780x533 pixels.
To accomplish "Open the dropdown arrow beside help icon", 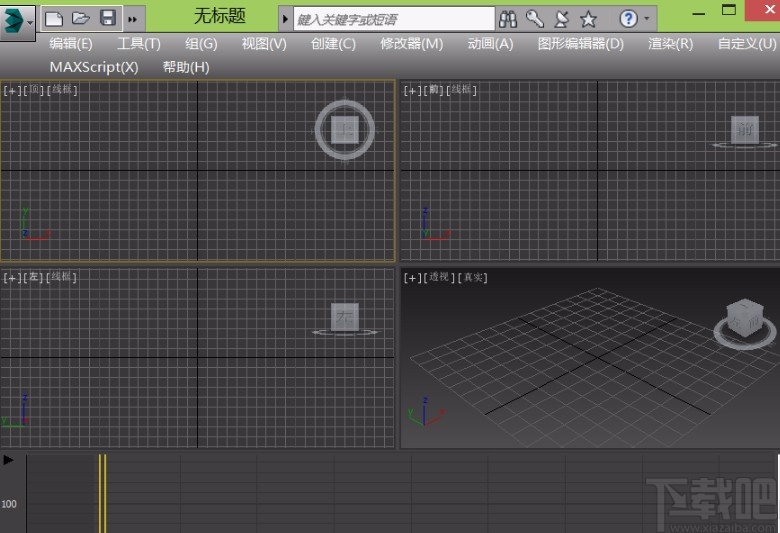I will tap(647, 18).
